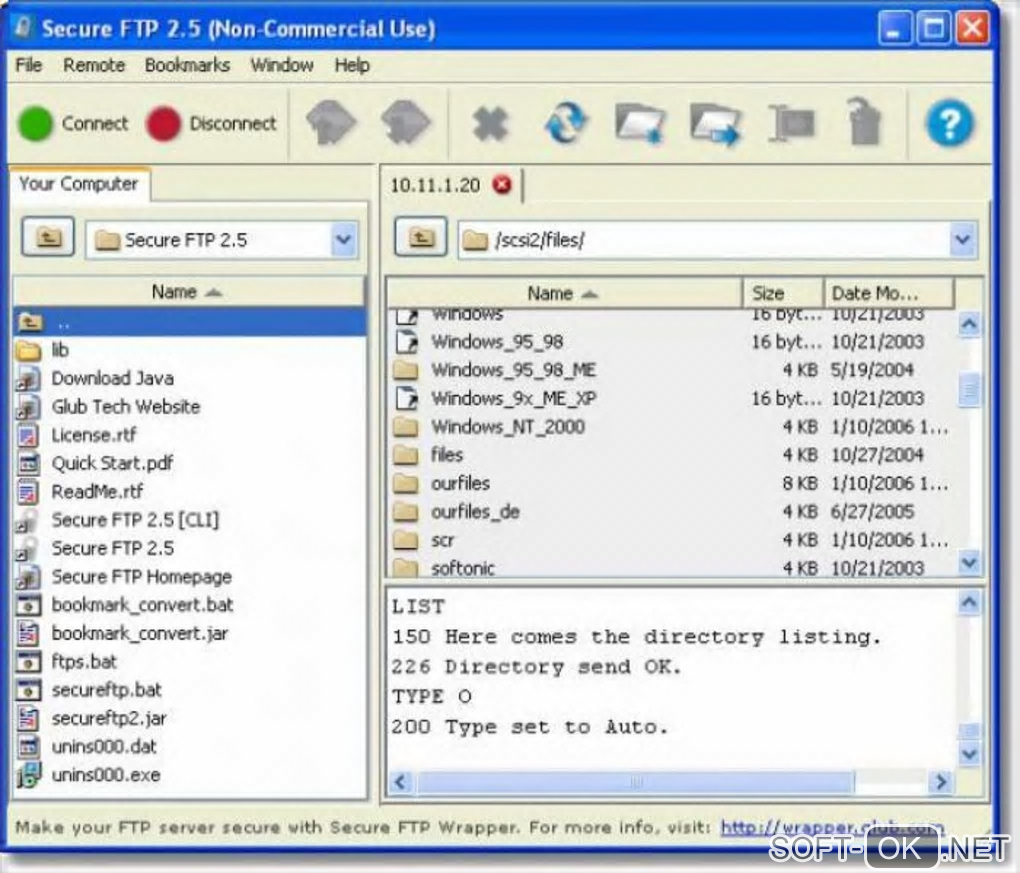
Task: Click the rename toolbar icon
Action: (x=791, y=122)
